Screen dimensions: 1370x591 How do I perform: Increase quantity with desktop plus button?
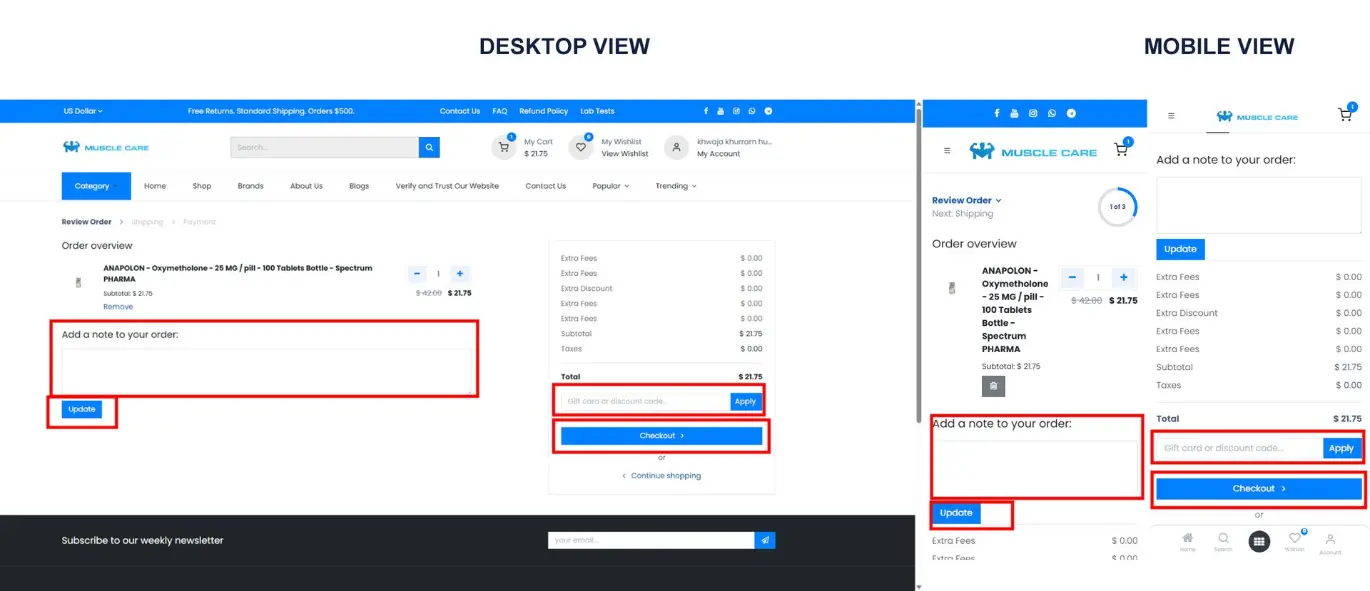459,273
